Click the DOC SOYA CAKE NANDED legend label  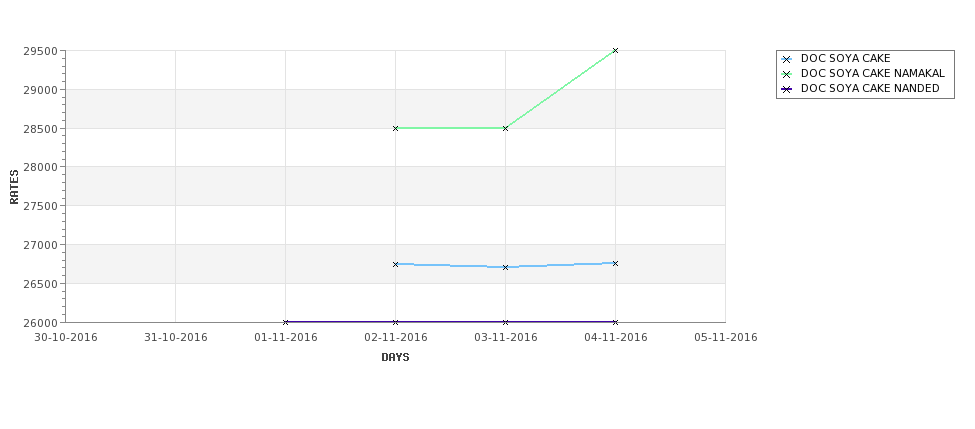click(870, 88)
